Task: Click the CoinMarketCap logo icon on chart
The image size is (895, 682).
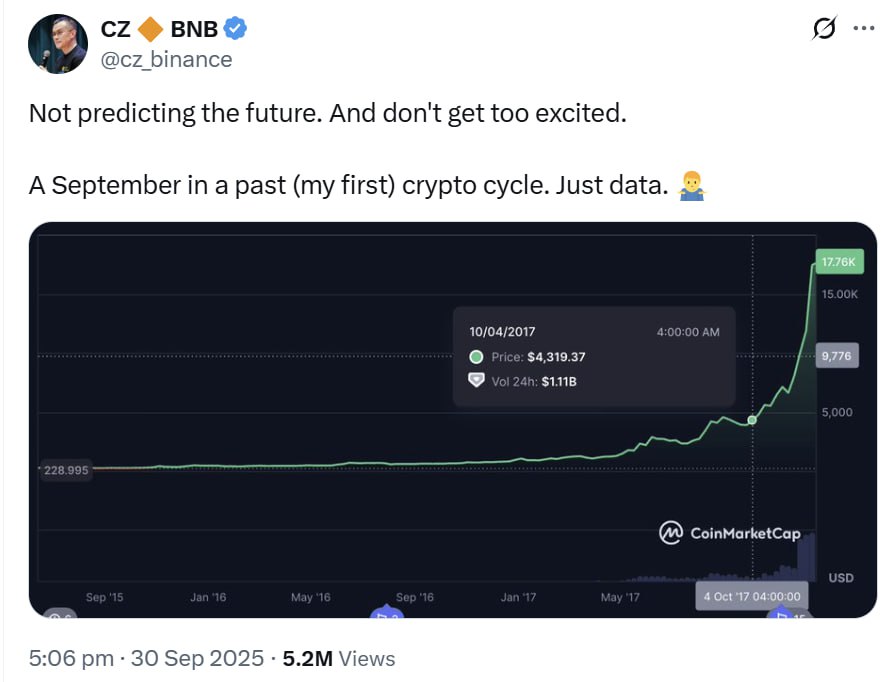Action: click(x=670, y=532)
